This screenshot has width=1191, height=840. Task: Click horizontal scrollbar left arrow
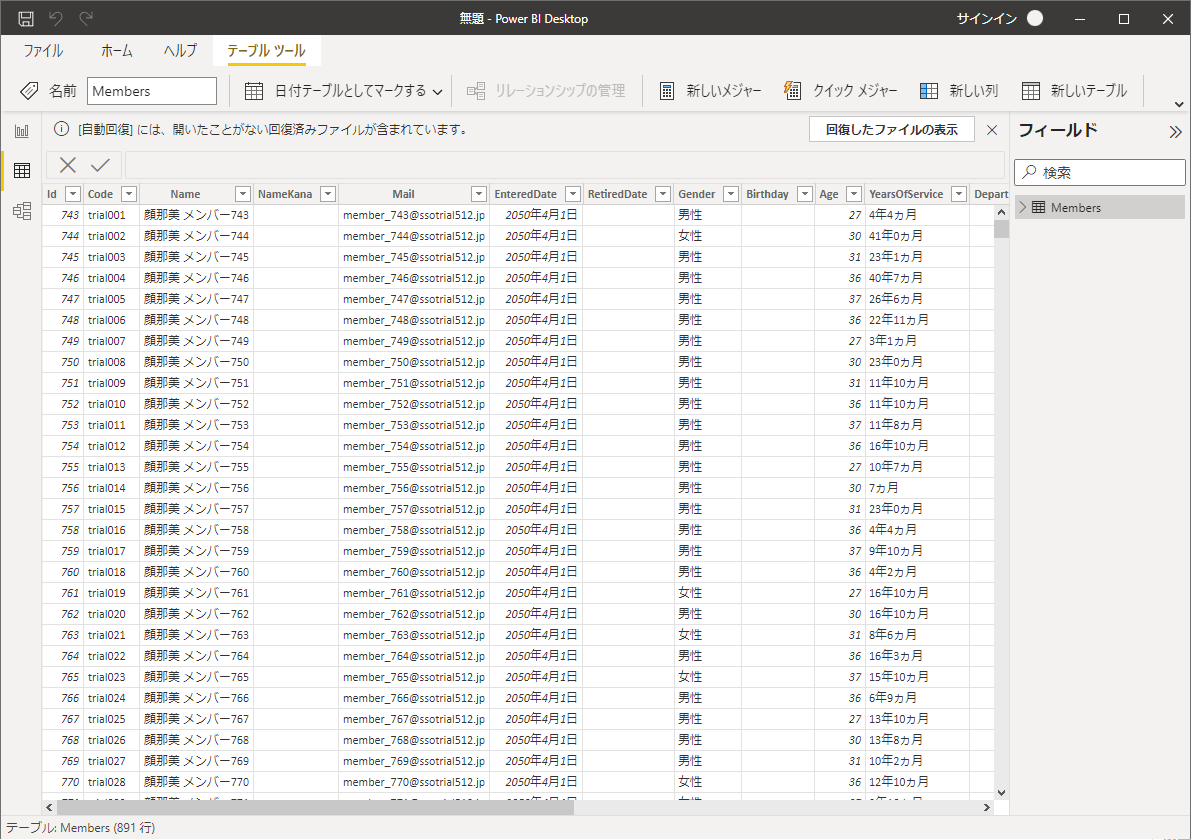click(x=49, y=807)
